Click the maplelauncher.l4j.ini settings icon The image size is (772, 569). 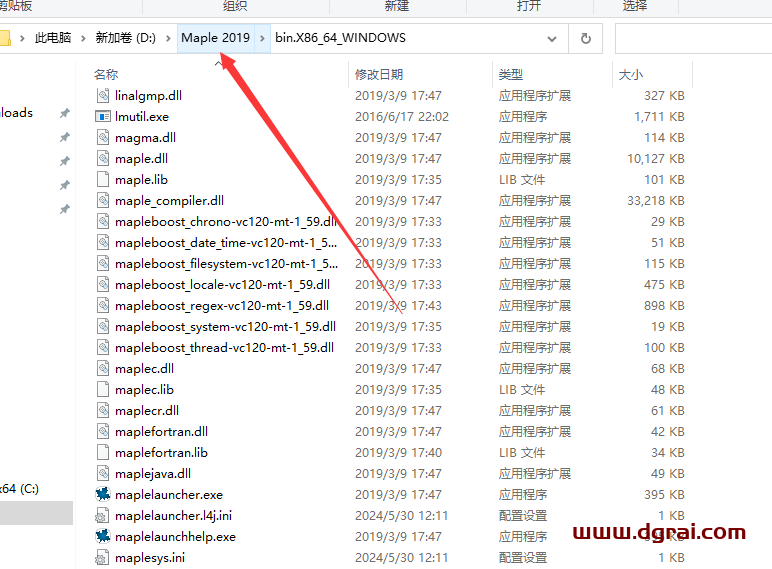pos(102,516)
